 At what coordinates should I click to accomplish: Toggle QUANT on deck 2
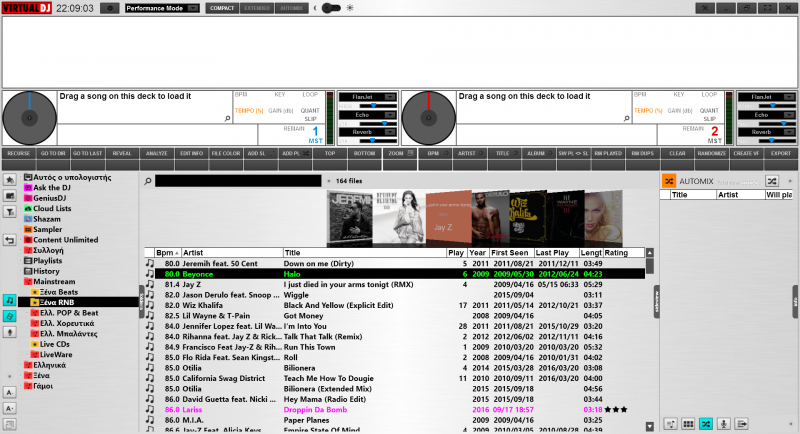pos(708,110)
